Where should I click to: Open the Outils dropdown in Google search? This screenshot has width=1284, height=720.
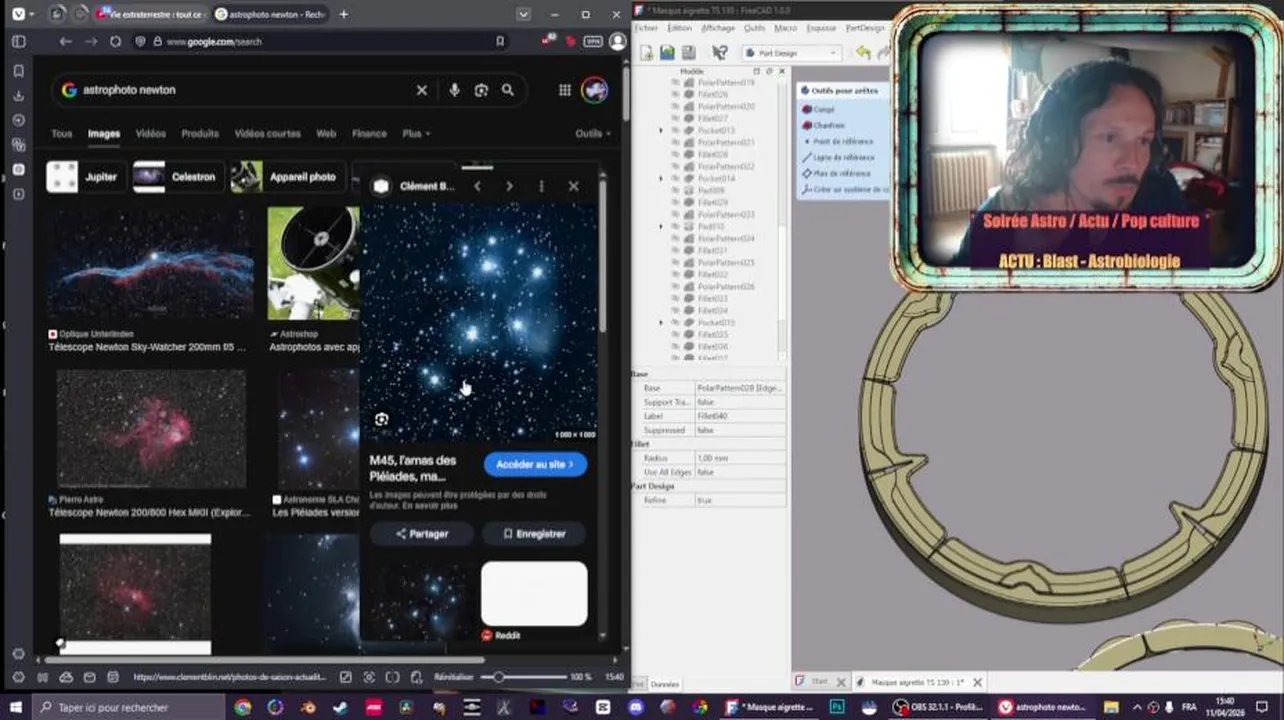coord(593,133)
